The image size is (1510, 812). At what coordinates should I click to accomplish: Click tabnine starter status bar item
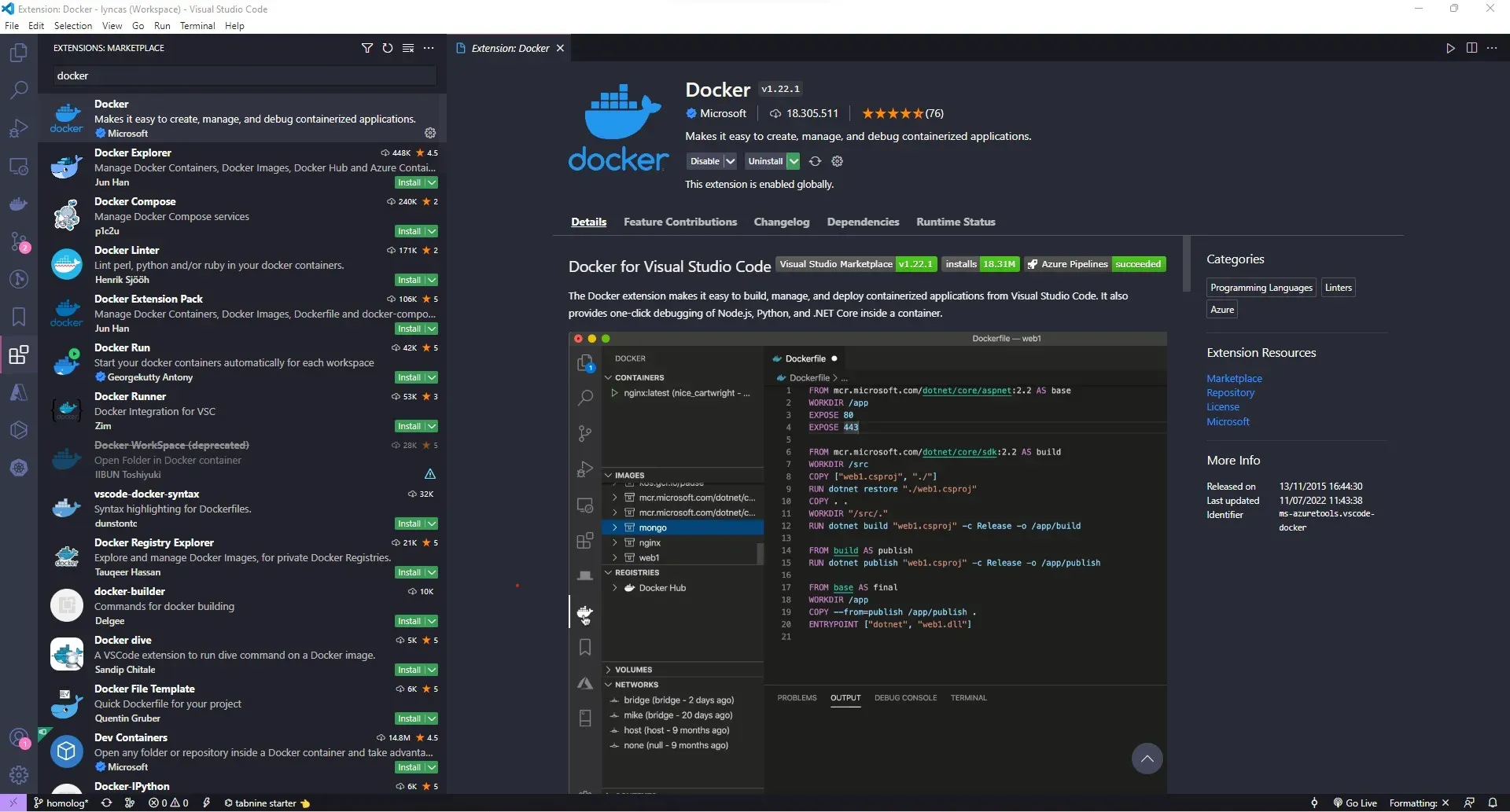(x=267, y=803)
